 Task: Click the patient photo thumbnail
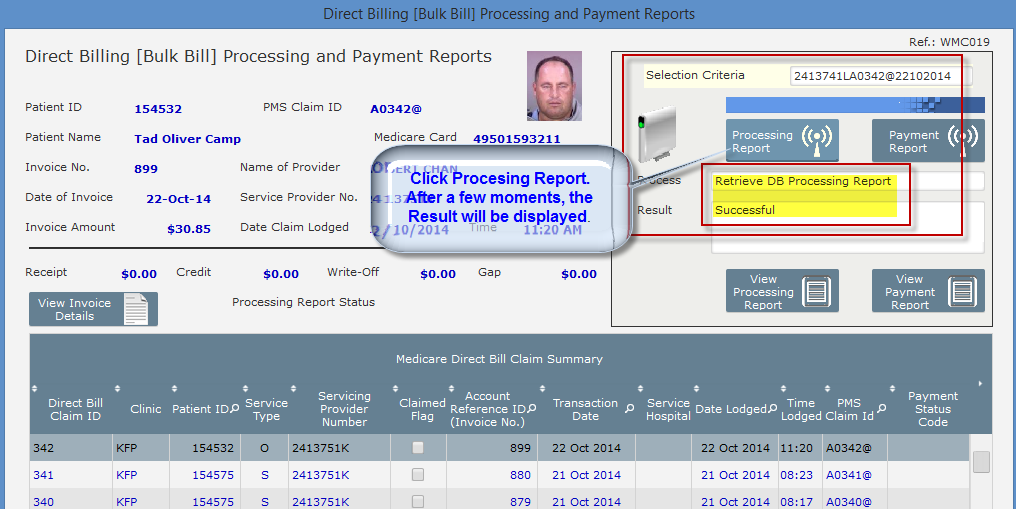click(x=554, y=86)
